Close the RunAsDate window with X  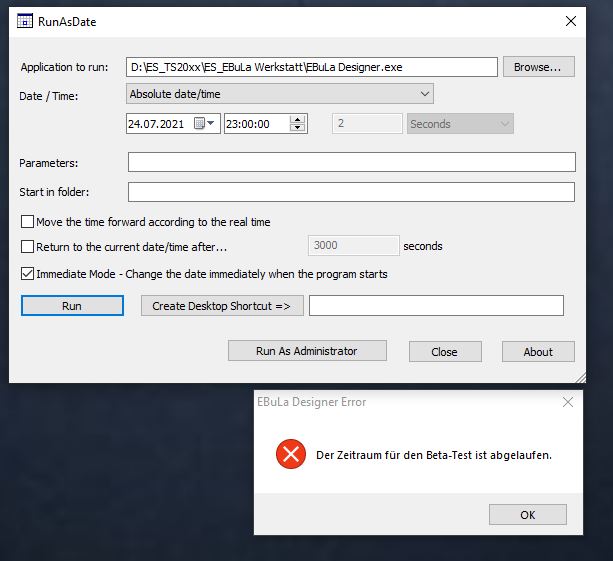(x=571, y=21)
